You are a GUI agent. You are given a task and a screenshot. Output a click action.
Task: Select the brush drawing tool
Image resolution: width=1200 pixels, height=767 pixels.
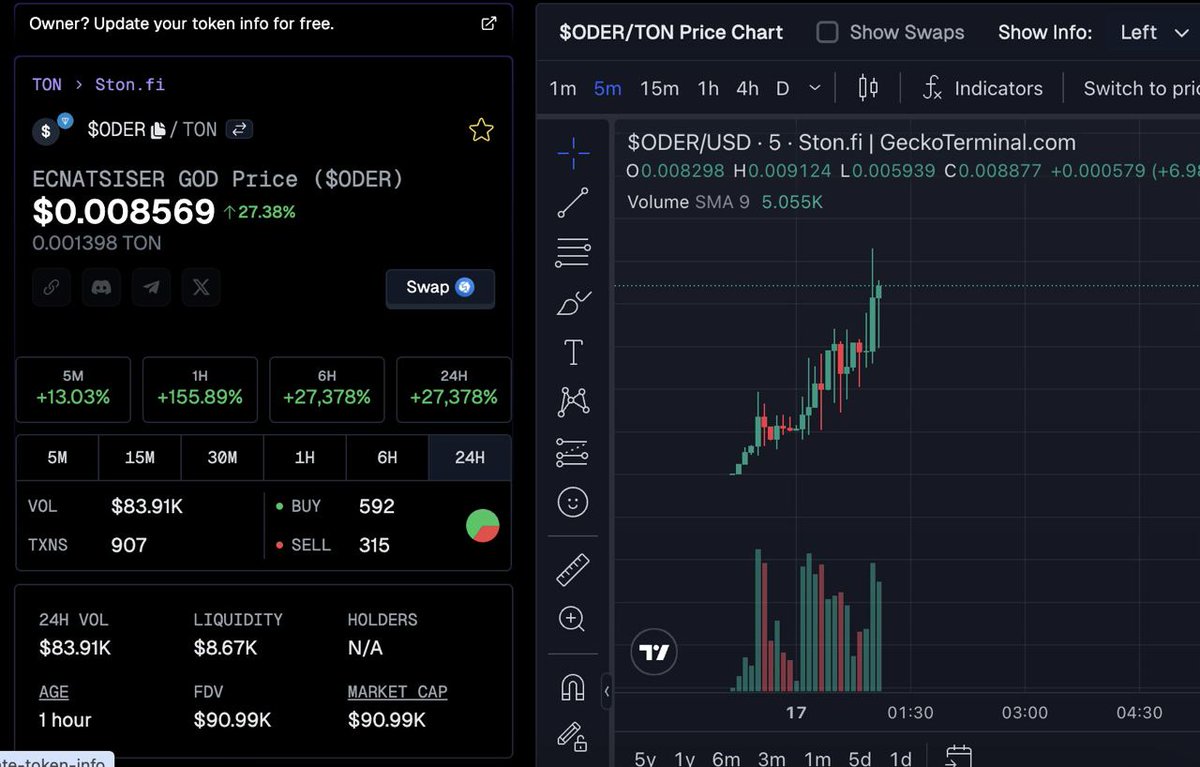point(573,302)
